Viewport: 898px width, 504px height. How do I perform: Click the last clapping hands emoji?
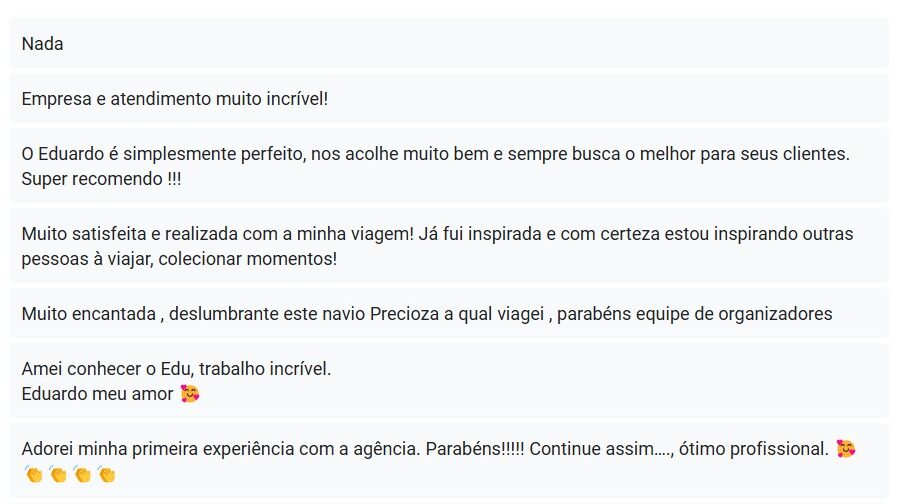(106, 474)
